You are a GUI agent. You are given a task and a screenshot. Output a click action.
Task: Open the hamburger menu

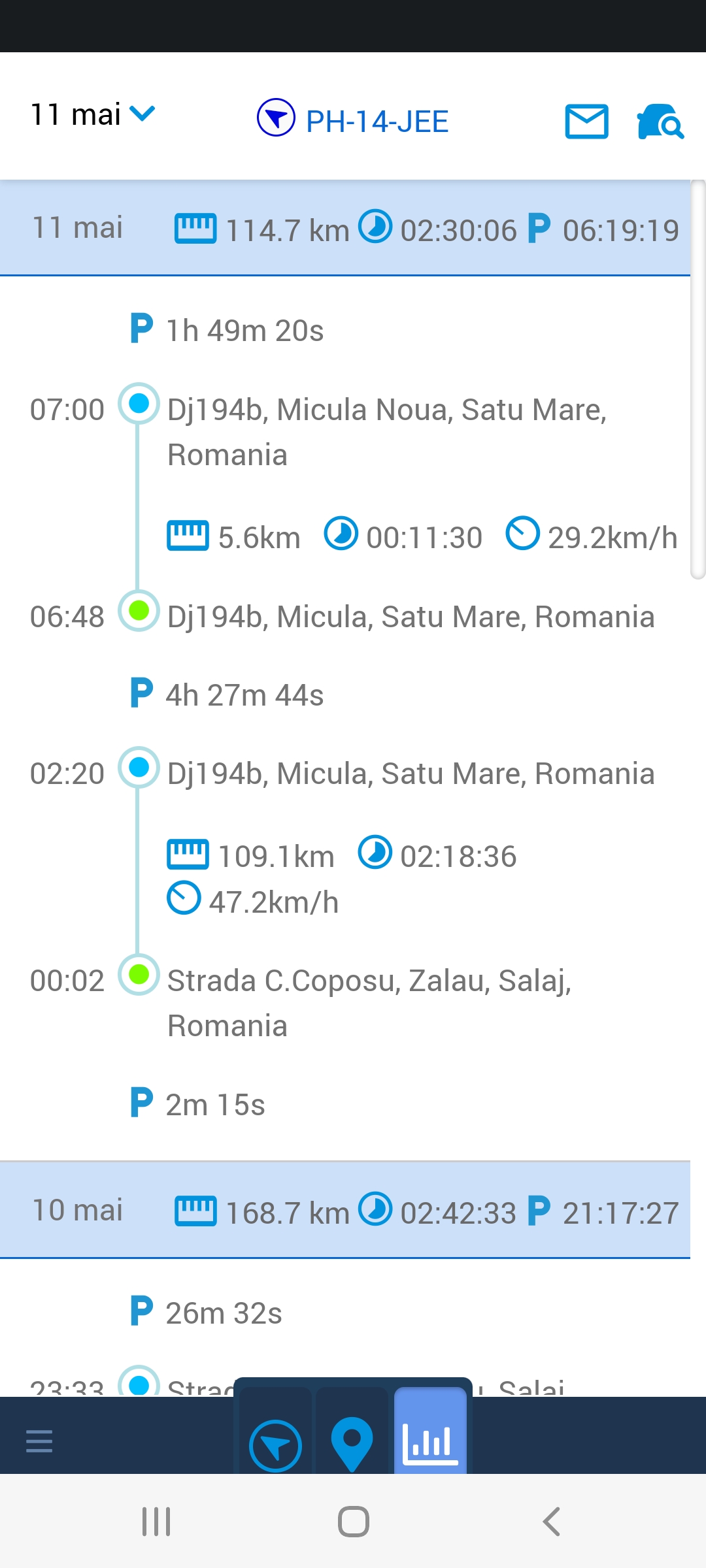tap(39, 1440)
